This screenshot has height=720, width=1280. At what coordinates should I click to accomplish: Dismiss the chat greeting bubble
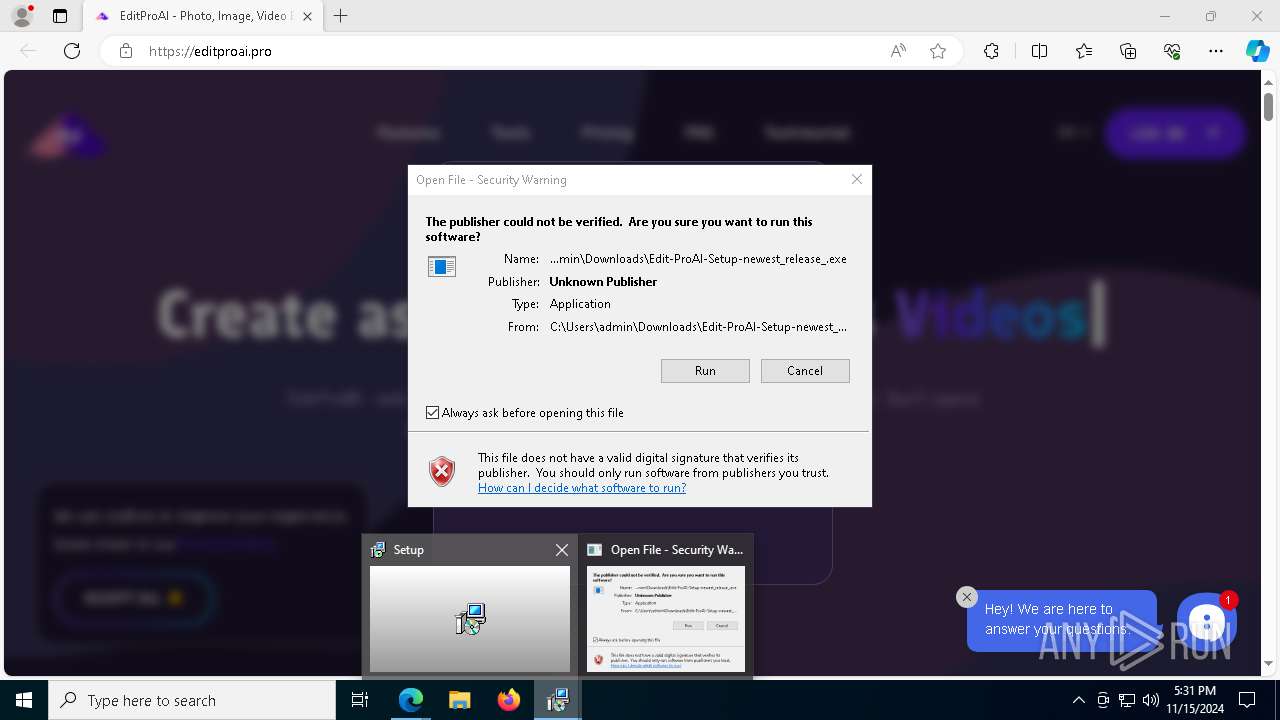[x=966, y=597]
